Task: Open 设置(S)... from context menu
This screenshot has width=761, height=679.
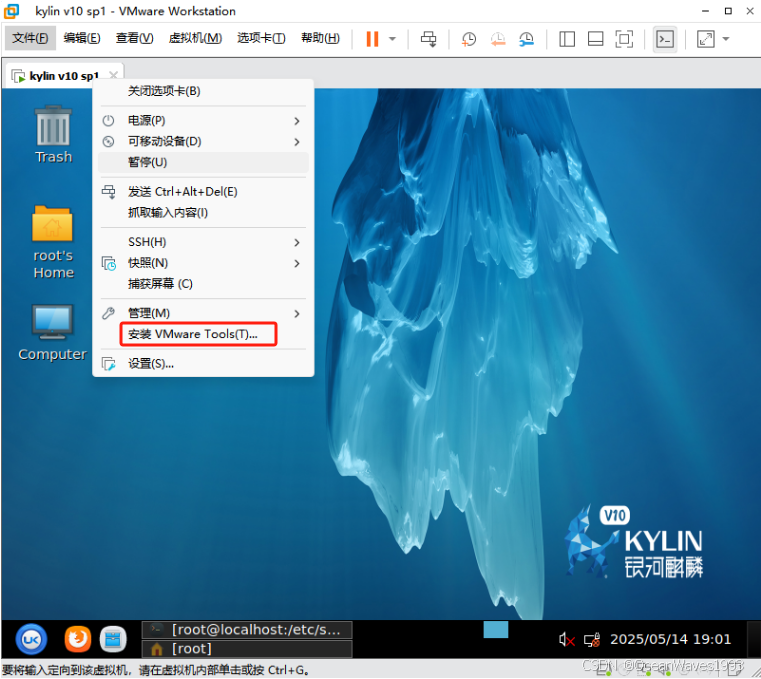Action: (x=203, y=364)
